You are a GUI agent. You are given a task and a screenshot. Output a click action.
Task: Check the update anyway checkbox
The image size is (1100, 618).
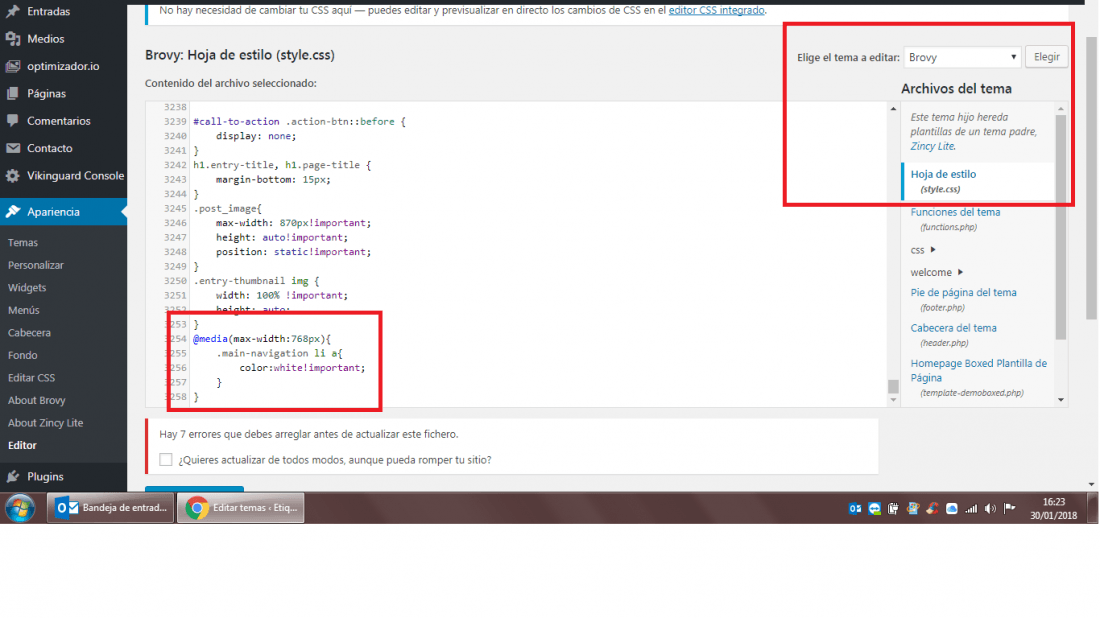pyautogui.click(x=166, y=459)
